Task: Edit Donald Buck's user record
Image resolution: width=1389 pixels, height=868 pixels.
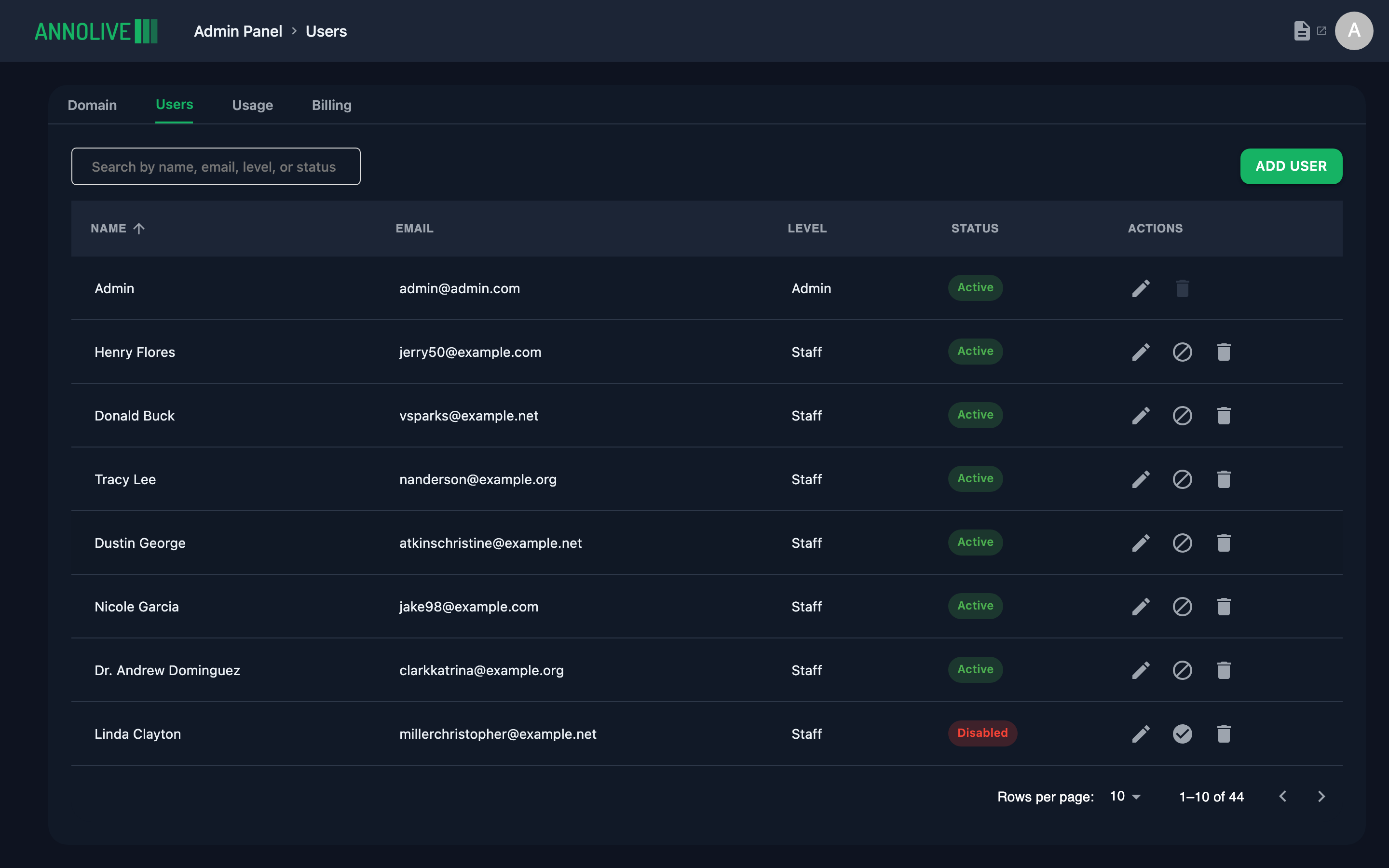Action: pyautogui.click(x=1141, y=416)
